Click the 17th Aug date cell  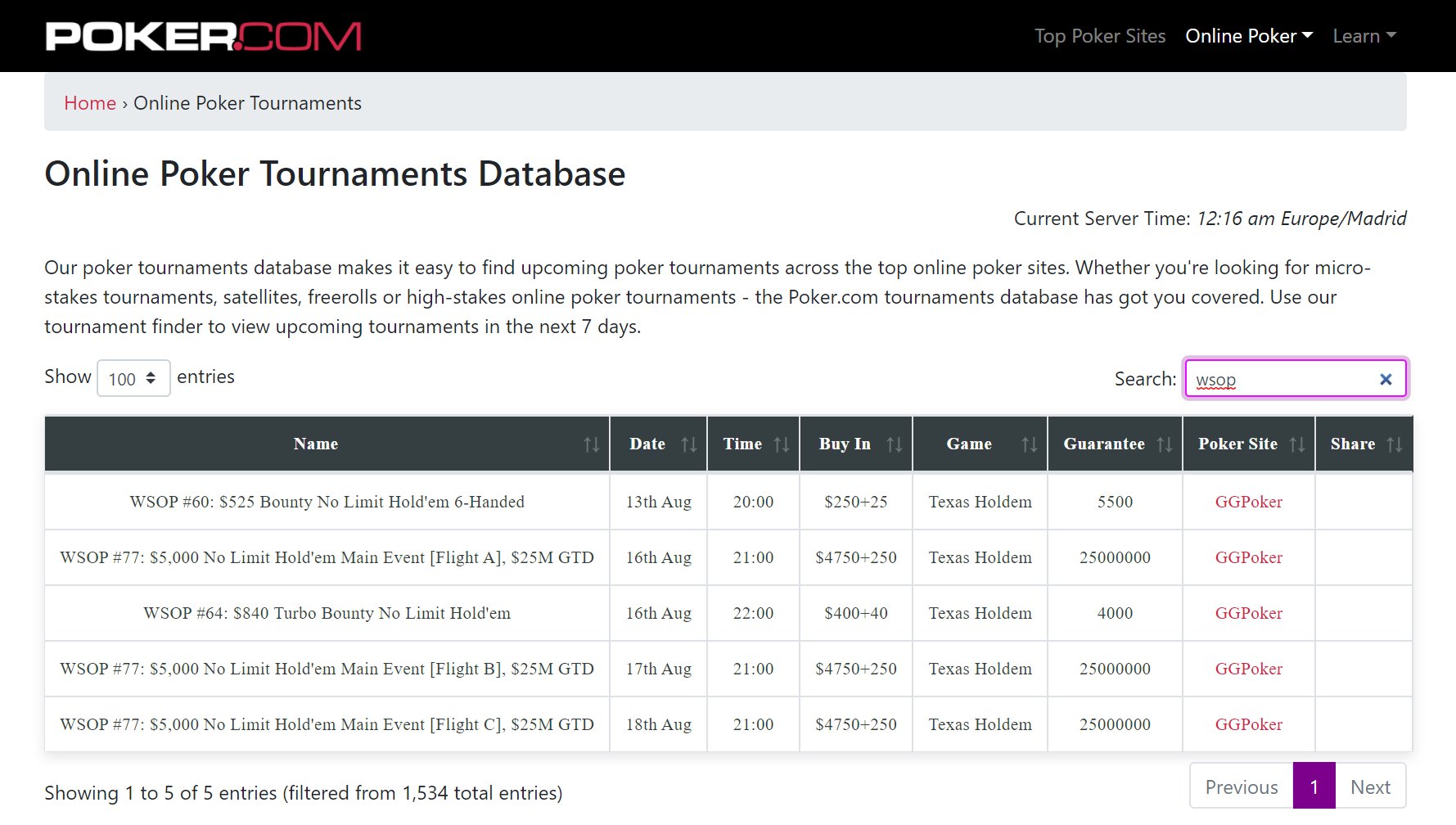click(659, 669)
